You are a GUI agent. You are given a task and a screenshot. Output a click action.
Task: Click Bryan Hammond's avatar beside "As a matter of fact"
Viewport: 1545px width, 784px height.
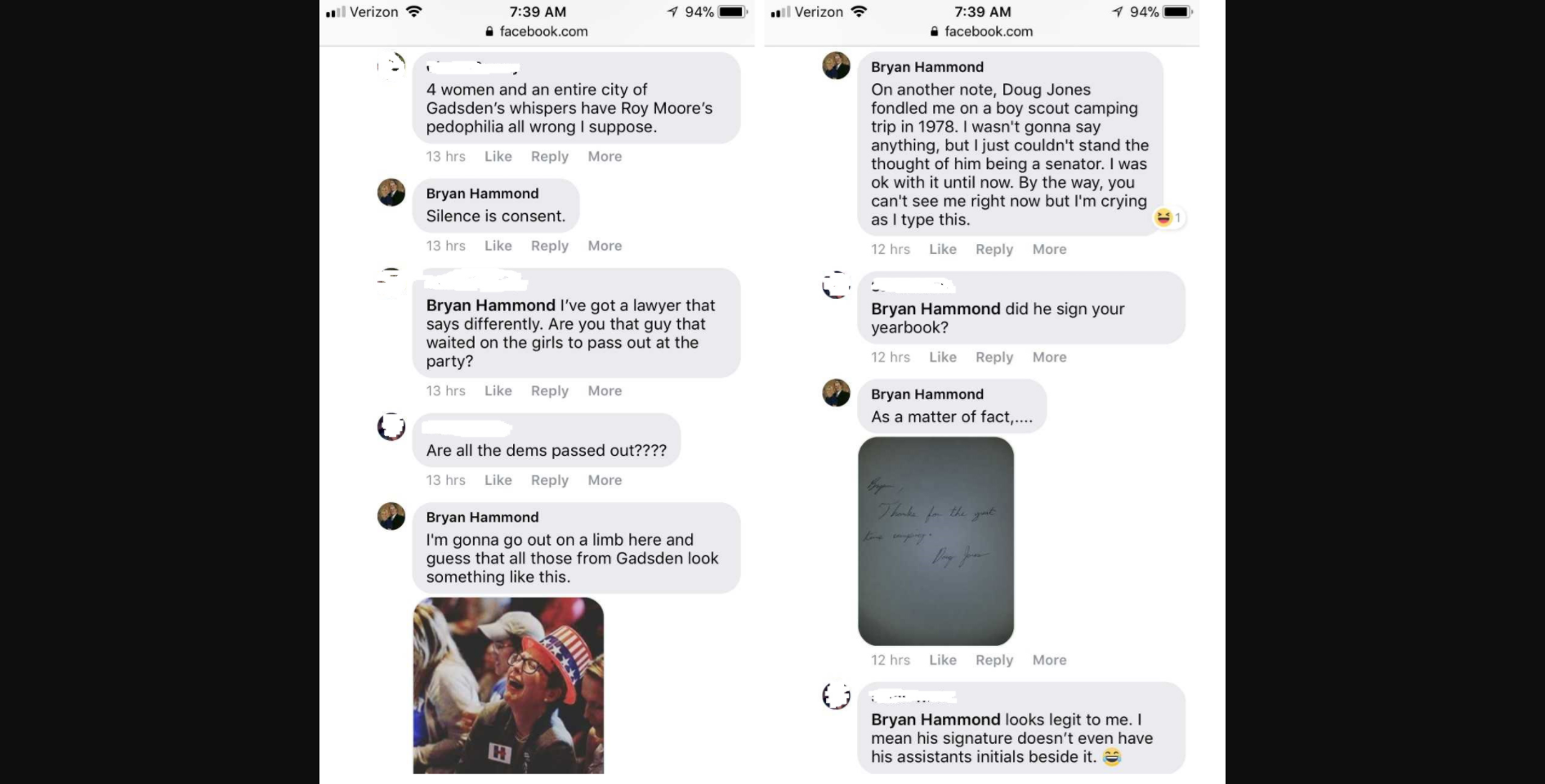(836, 393)
